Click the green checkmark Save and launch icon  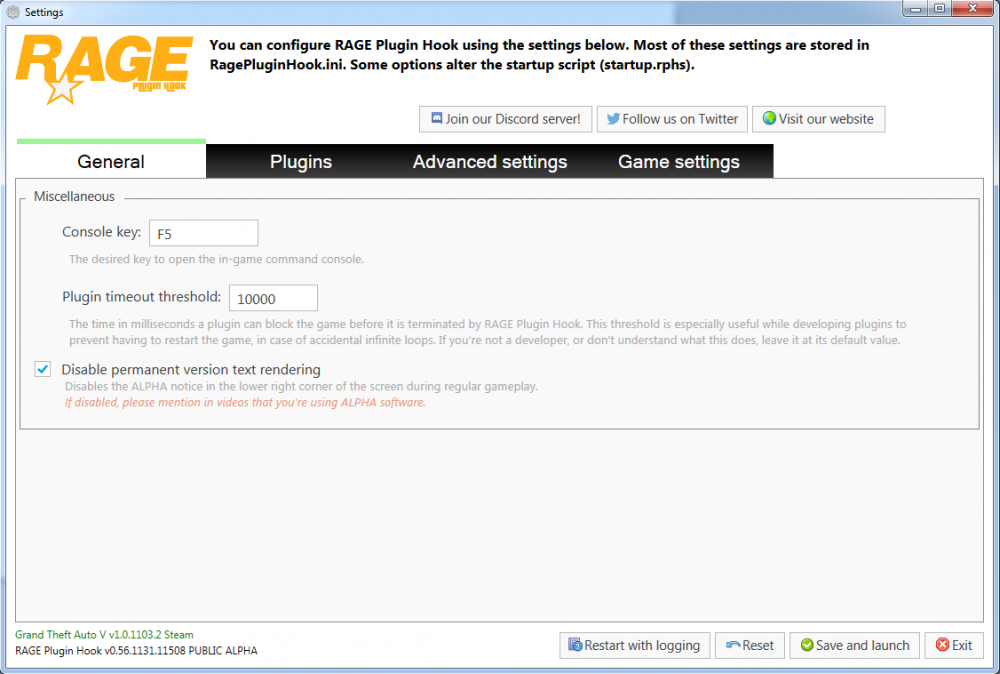807,645
